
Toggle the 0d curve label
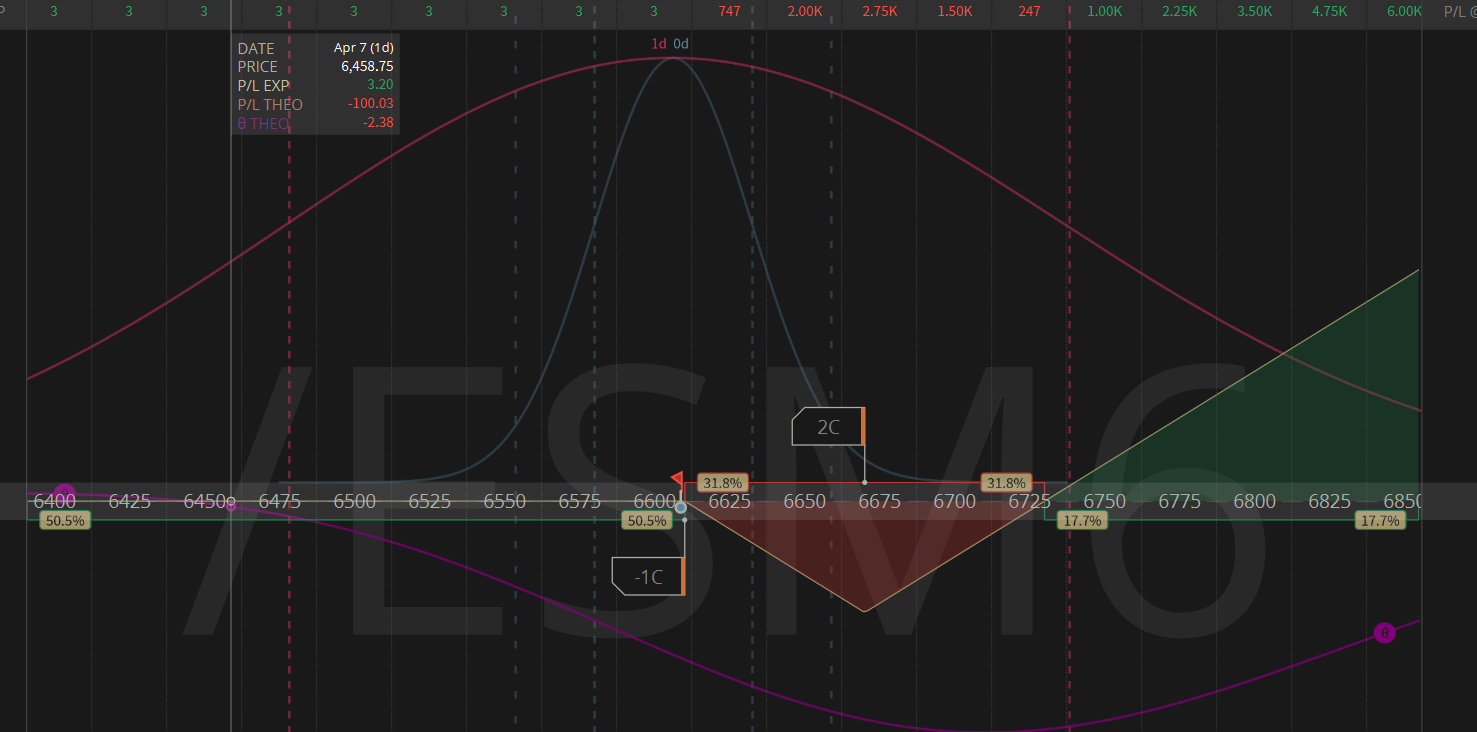[x=681, y=44]
